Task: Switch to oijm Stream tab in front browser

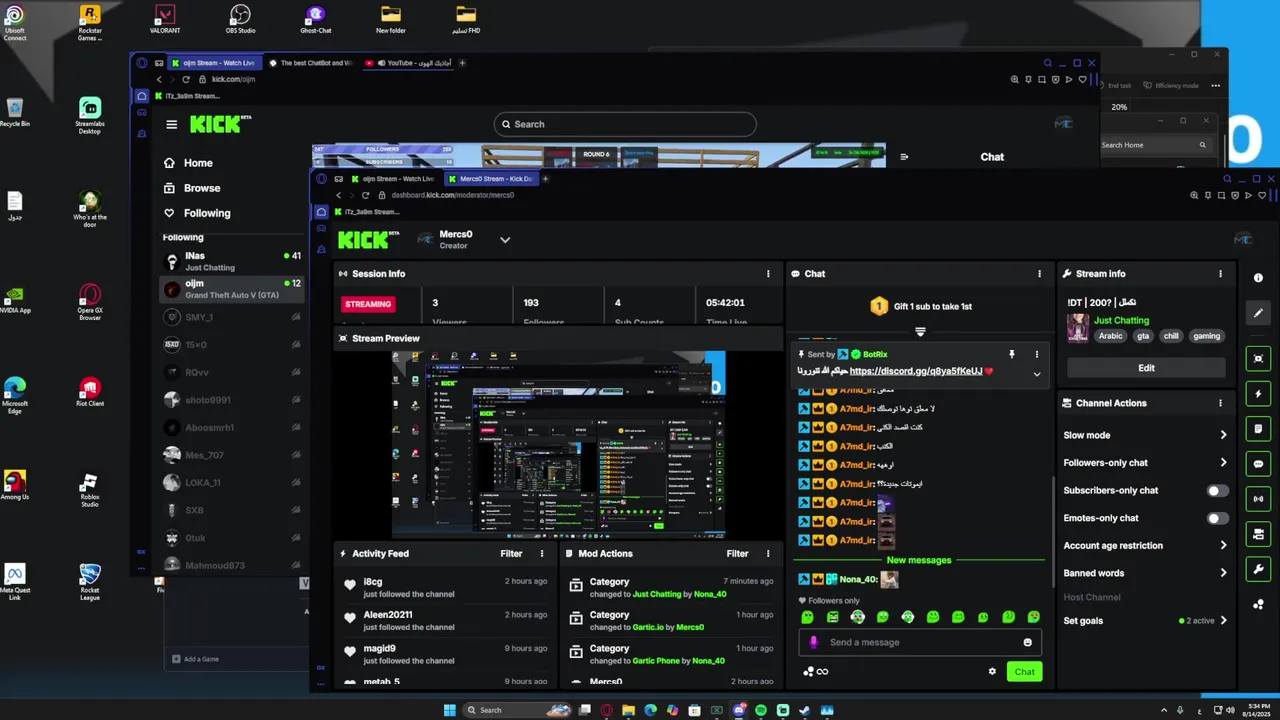Action: 392,179
